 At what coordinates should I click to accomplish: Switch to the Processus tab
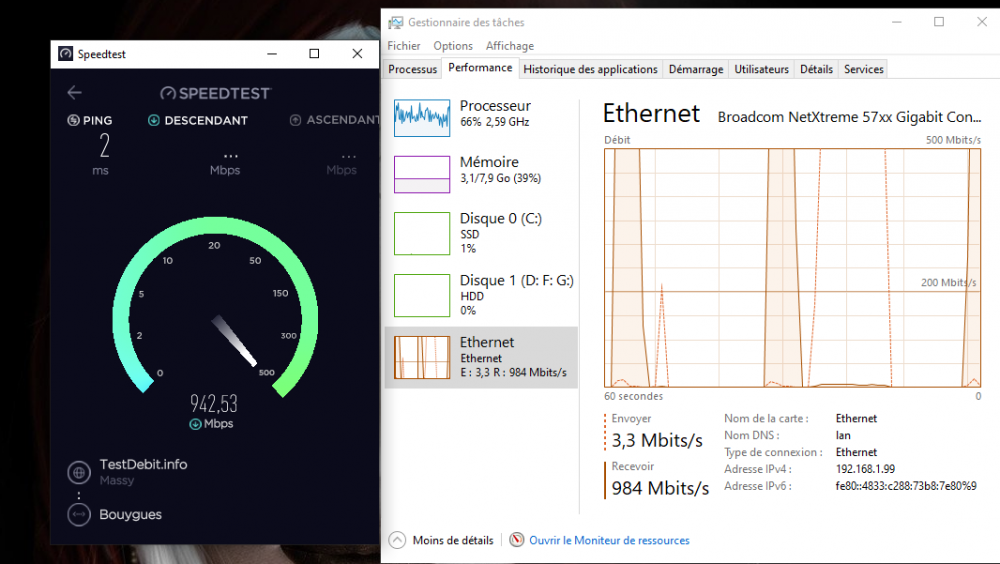point(413,69)
